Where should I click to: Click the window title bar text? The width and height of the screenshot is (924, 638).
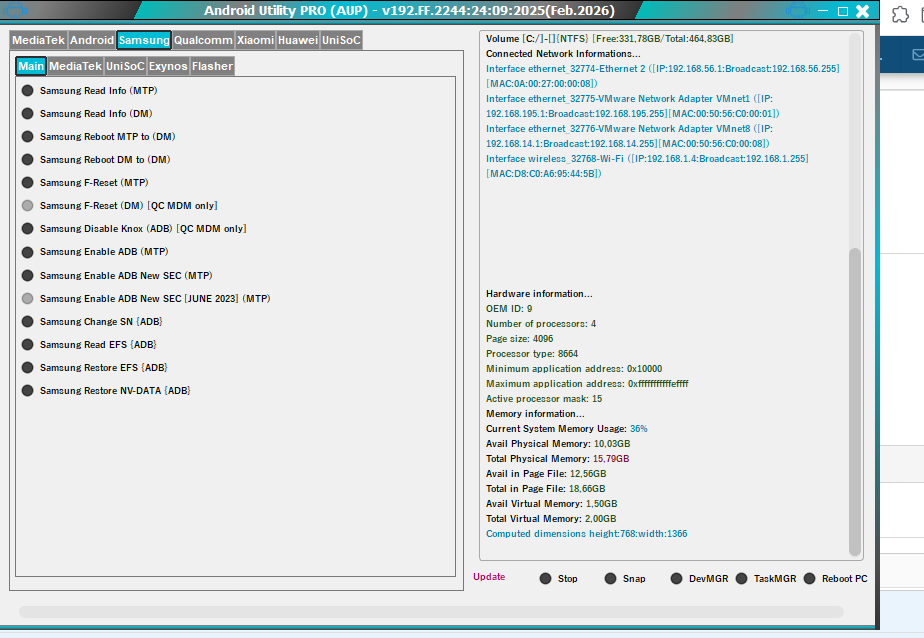tap(409, 11)
